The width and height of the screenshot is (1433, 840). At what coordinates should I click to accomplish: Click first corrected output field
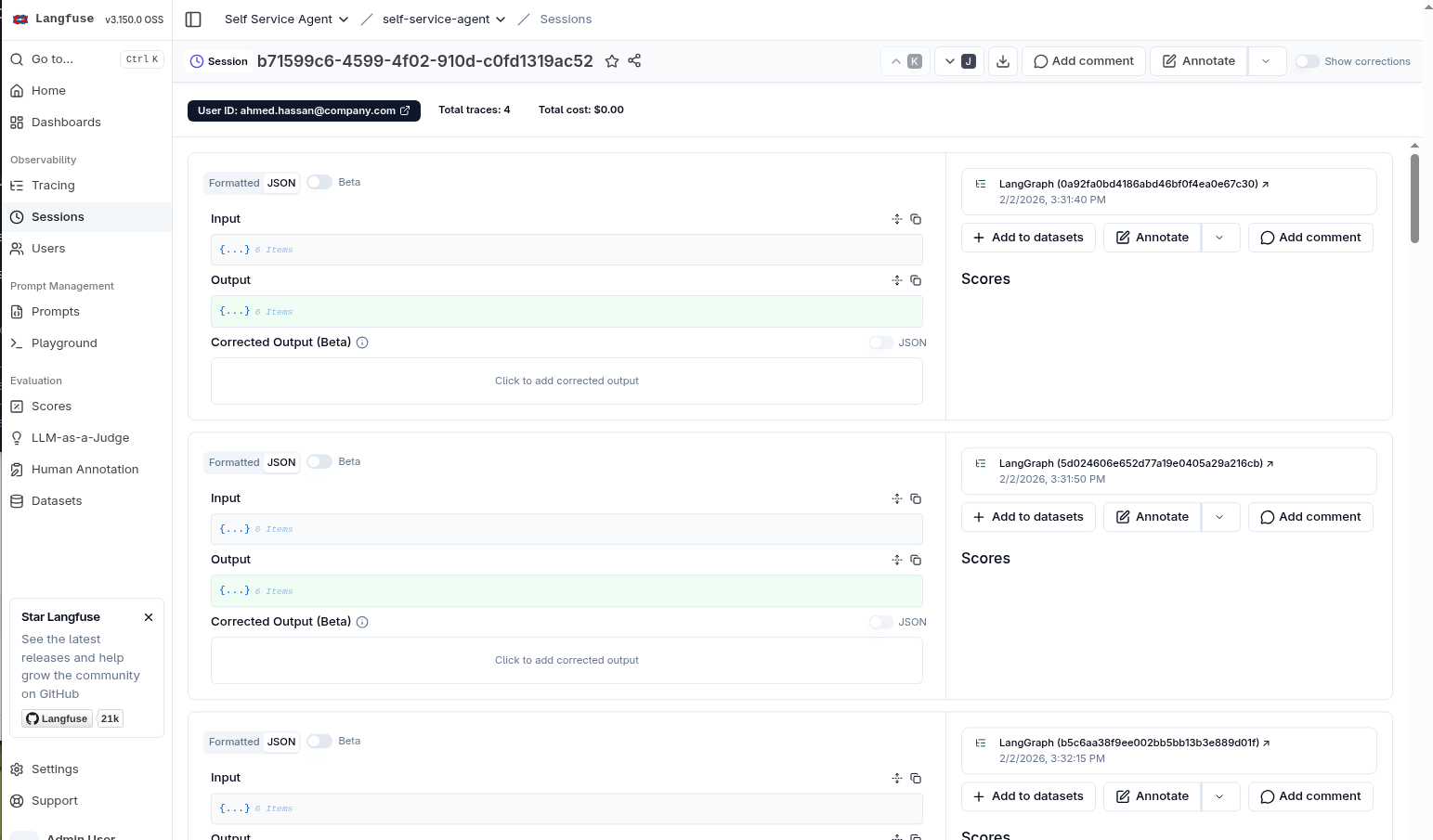567,381
